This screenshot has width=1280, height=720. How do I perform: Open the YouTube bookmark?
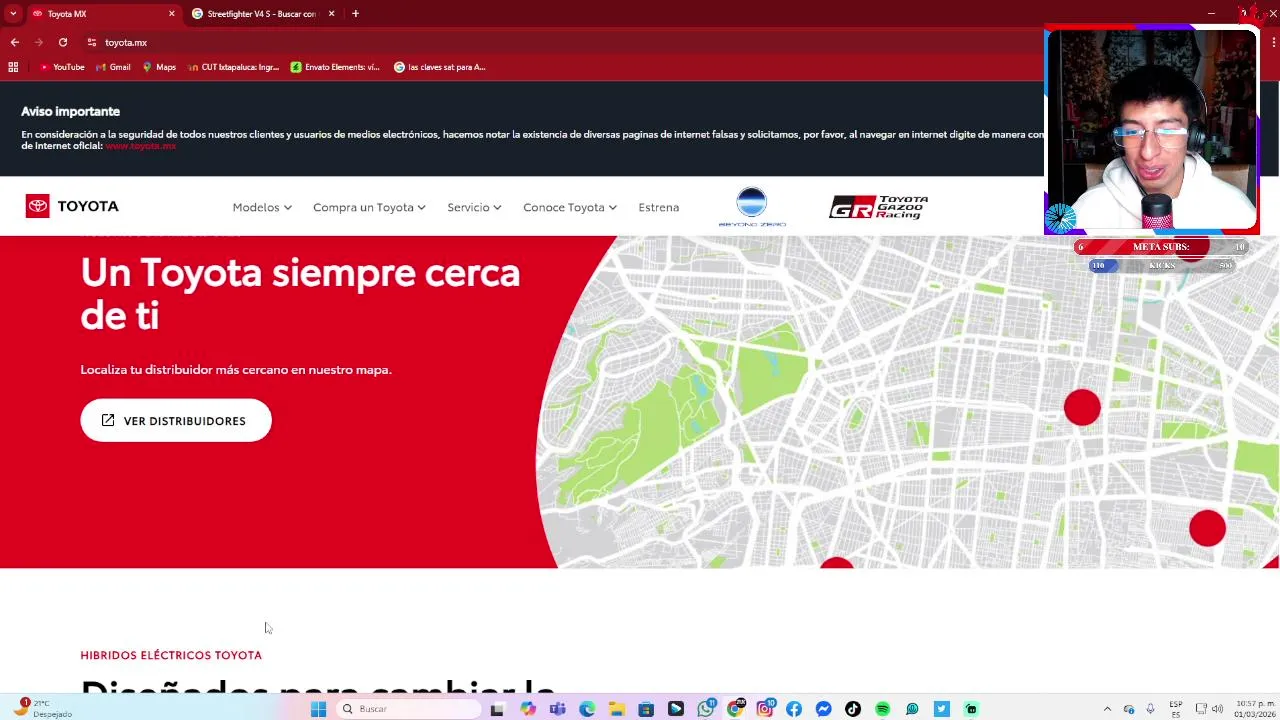pyautogui.click(x=62, y=67)
